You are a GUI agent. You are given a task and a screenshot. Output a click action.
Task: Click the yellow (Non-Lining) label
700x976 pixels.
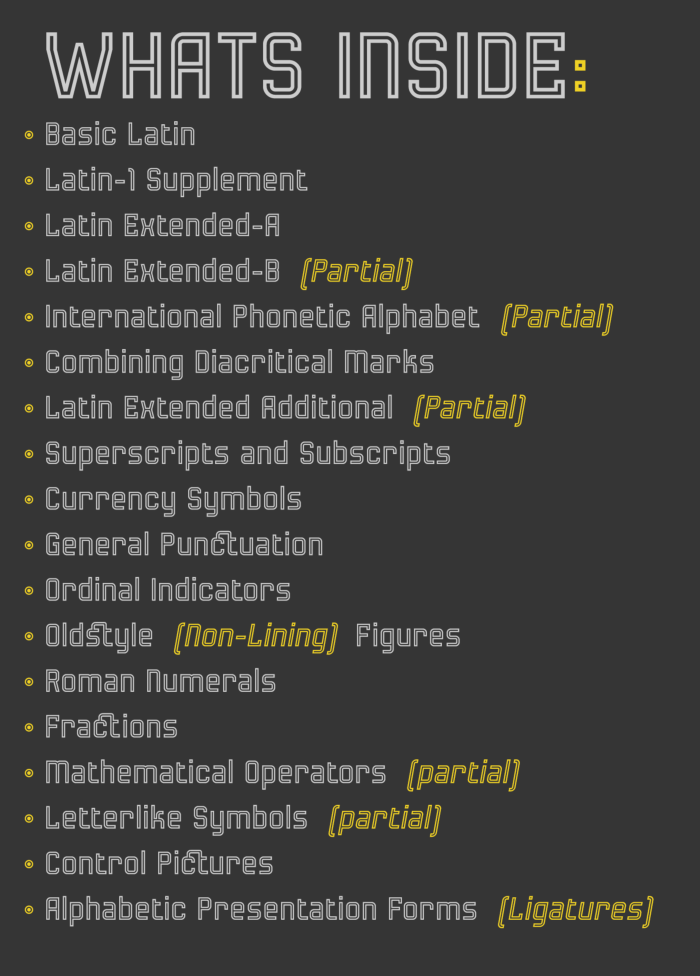coord(255,637)
